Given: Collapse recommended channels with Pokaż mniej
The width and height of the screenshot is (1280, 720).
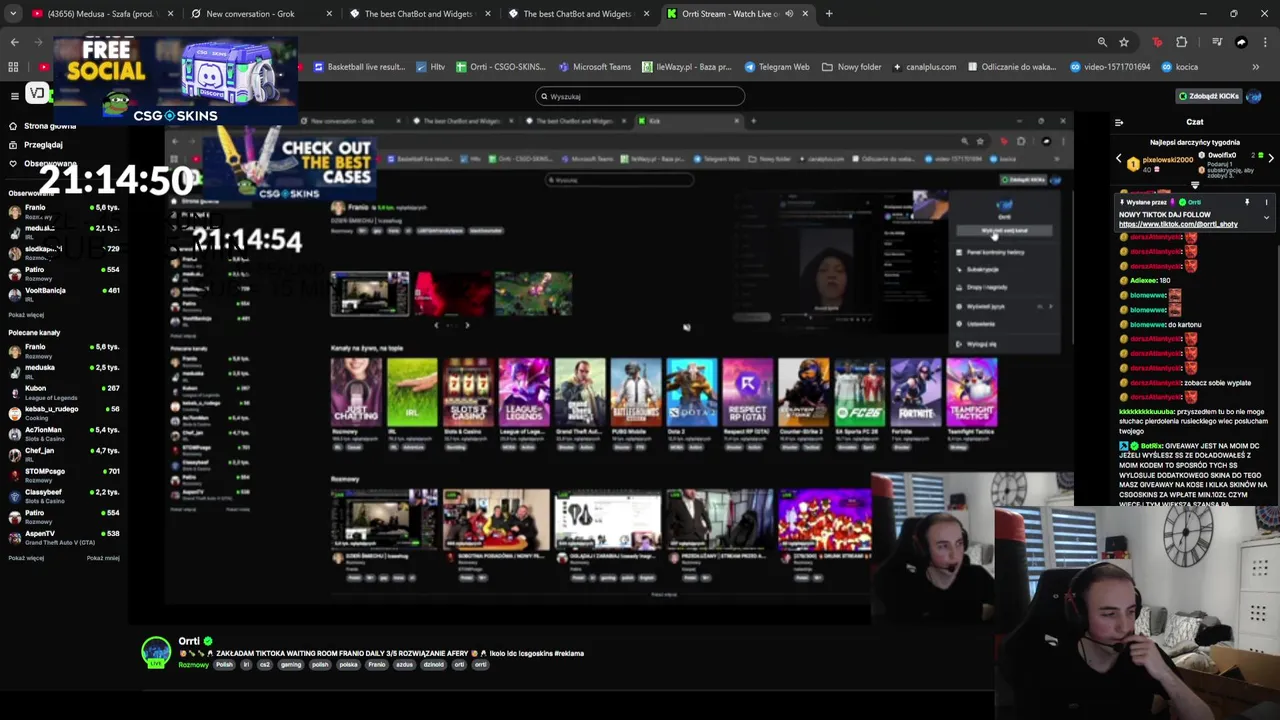Looking at the screenshot, I should 103,558.
